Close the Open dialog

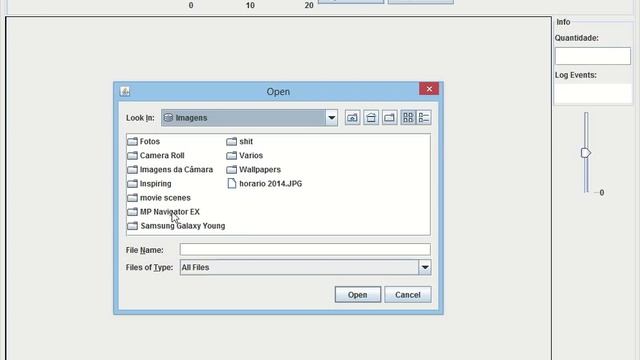coord(429,89)
